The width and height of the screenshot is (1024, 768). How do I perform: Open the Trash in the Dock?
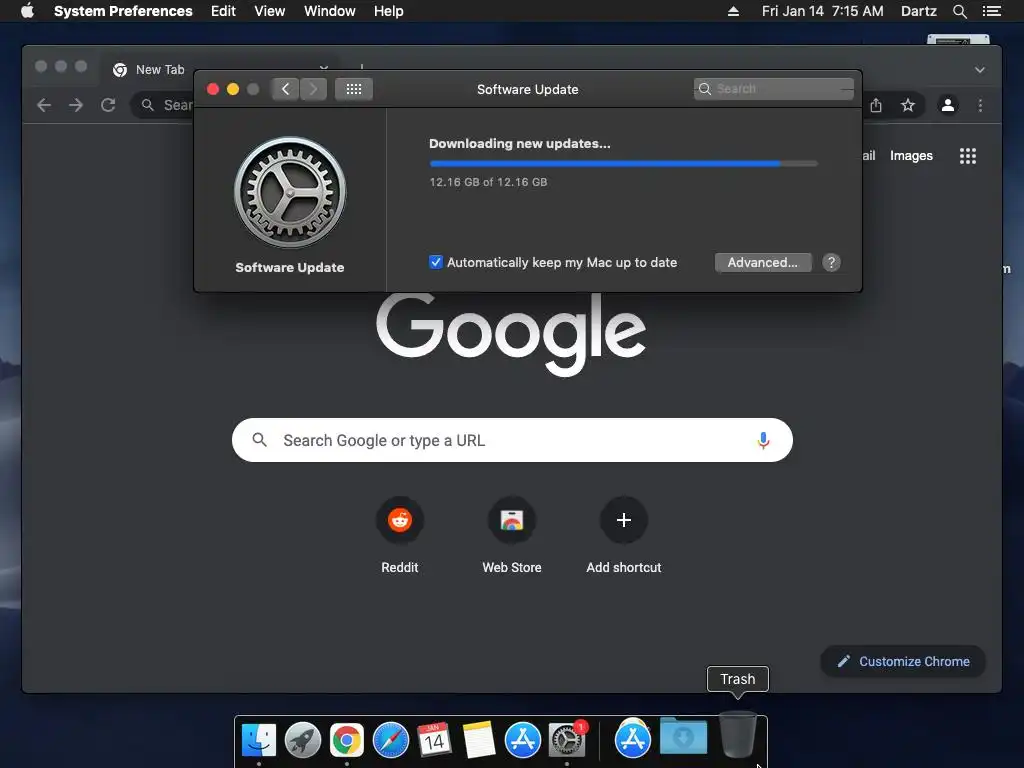click(737, 735)
